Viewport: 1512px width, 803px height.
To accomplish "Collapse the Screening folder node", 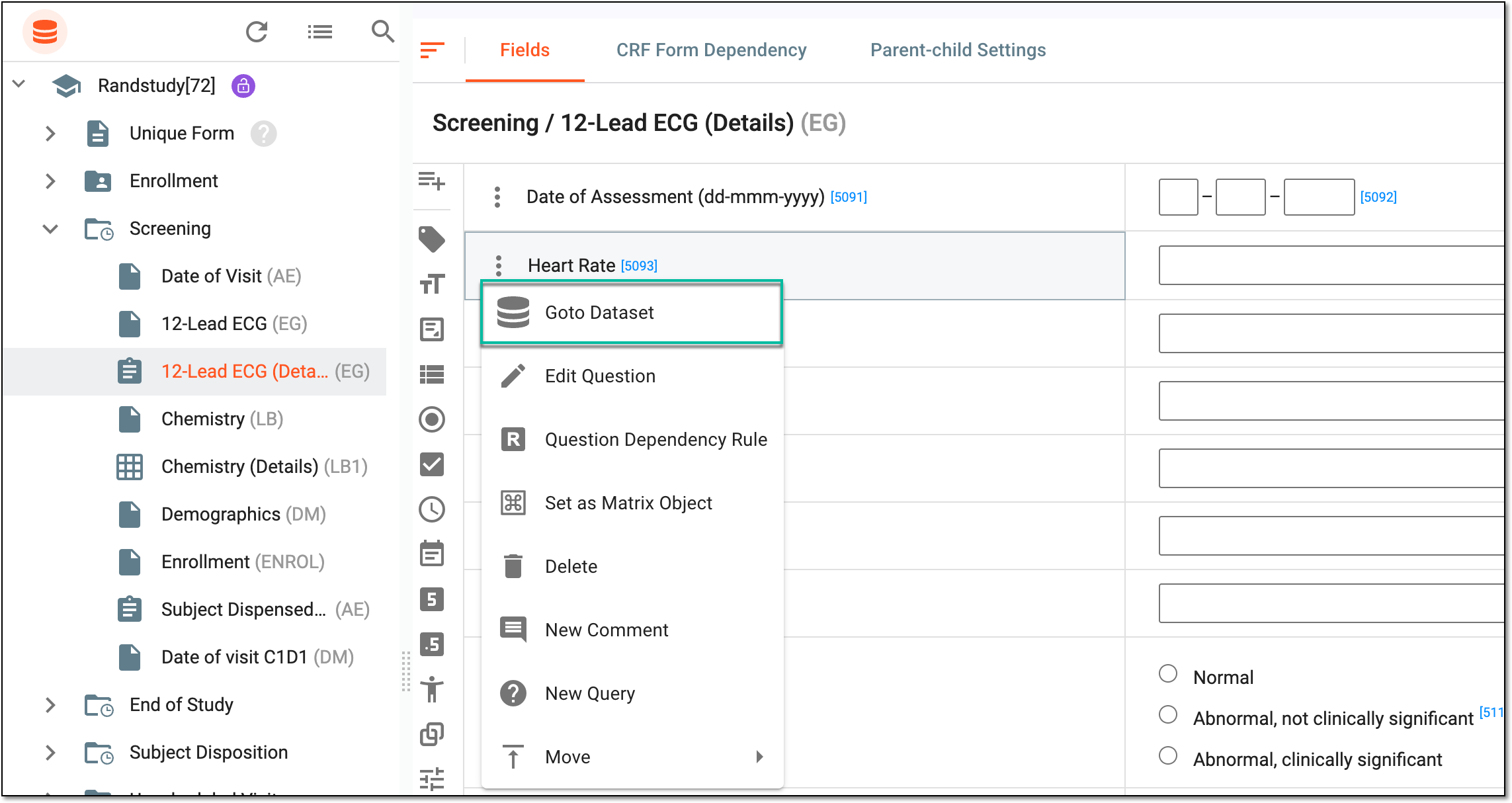I will [x=50, y=229].
